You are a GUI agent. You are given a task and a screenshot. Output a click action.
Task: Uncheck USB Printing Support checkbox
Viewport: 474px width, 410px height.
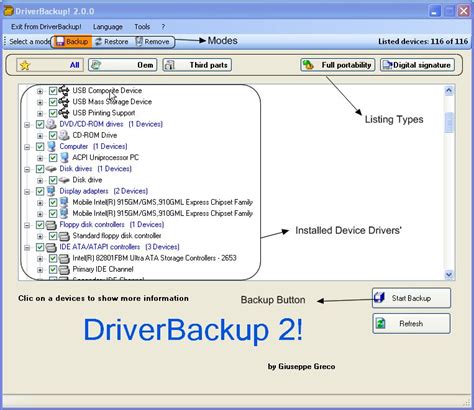[53, 113]
